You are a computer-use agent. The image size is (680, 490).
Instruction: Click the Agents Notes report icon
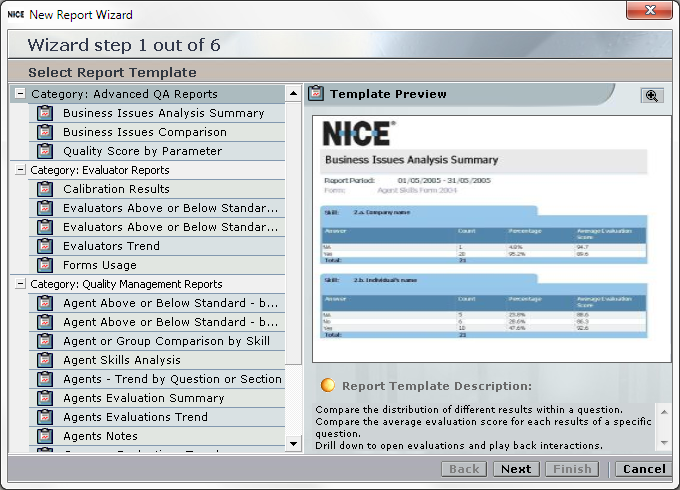click(x=45, y=436)
